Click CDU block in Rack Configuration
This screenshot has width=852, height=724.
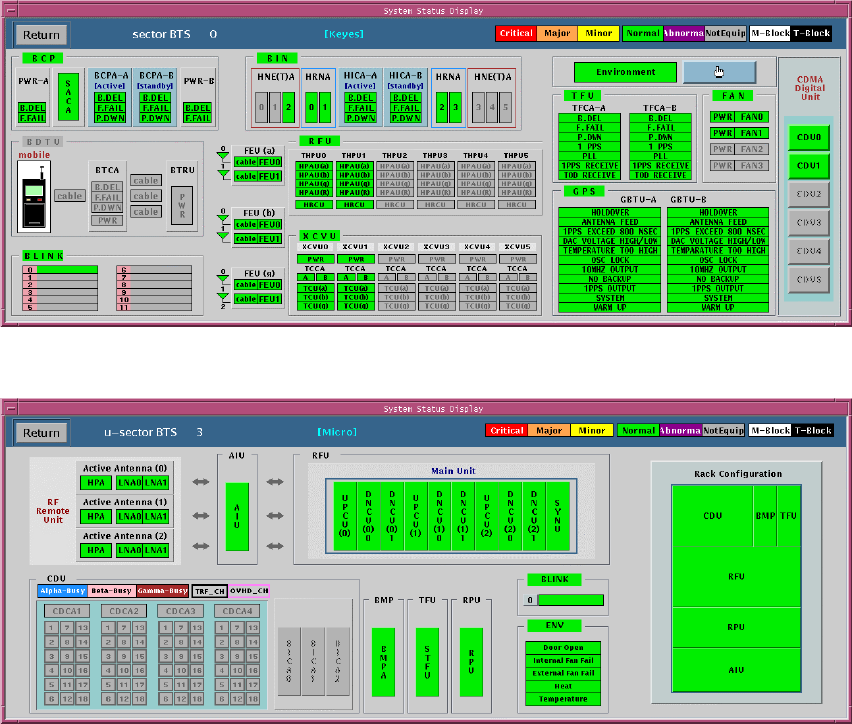pyautogui.click(x=712, y=516)
